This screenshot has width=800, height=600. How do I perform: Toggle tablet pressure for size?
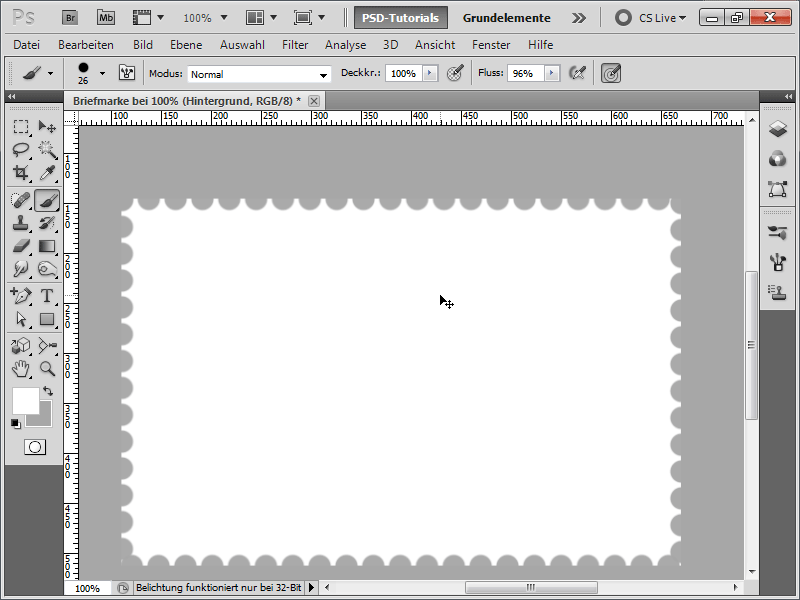[x=611, y=73]
